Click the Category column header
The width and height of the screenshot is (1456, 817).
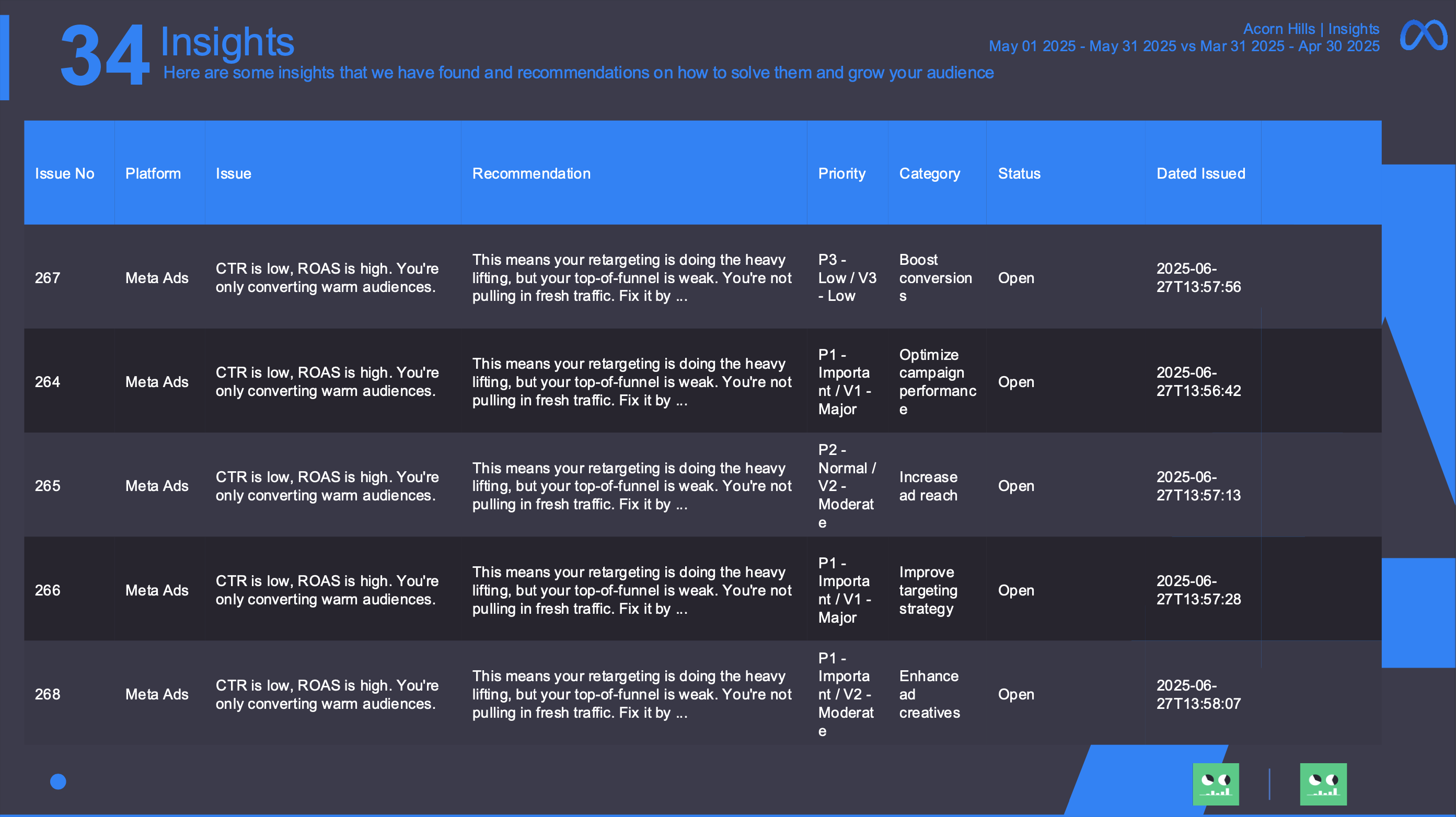coord(929,173)
